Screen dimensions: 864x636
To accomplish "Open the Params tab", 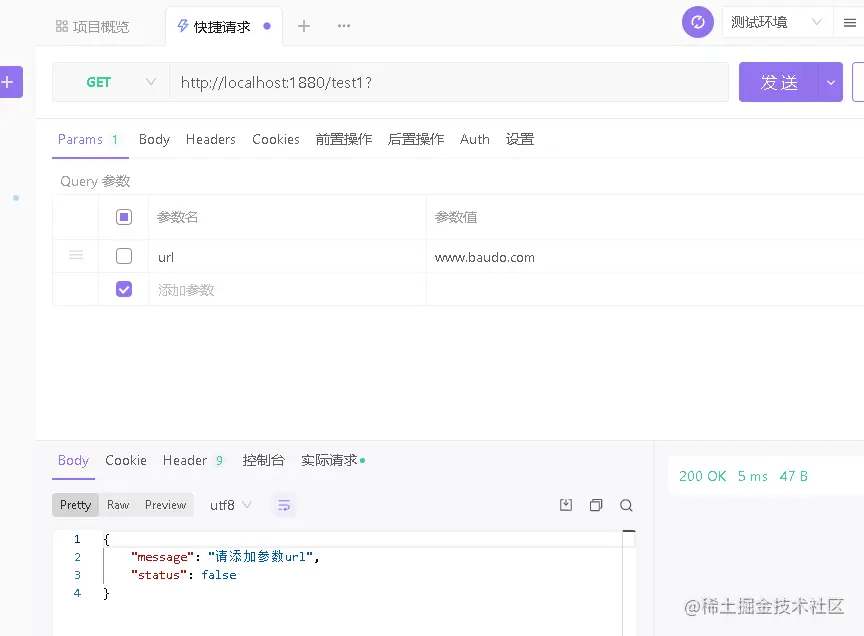I will tap(89, 139).
